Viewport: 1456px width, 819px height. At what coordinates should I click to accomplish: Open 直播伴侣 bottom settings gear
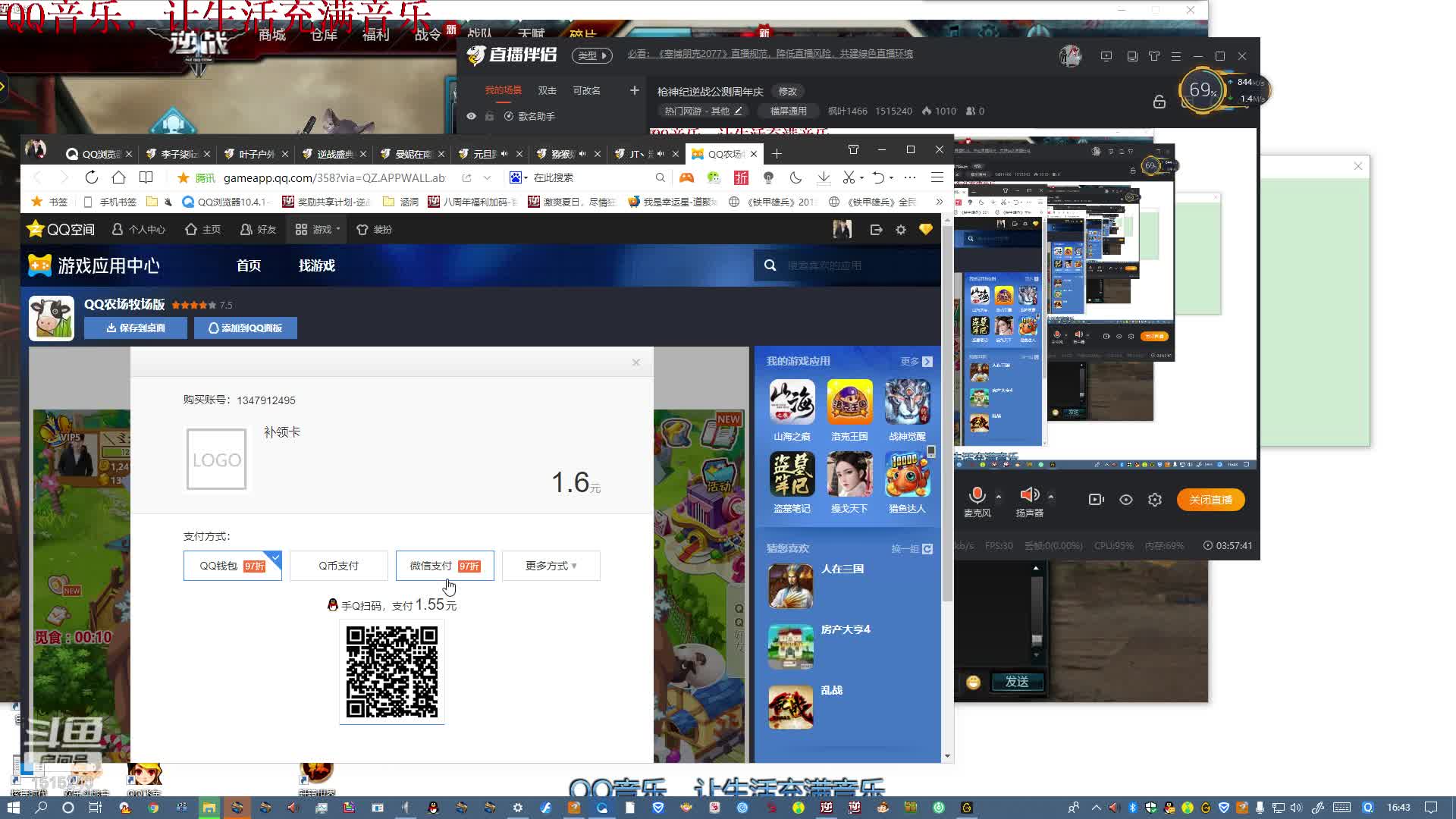(1155, 500)
